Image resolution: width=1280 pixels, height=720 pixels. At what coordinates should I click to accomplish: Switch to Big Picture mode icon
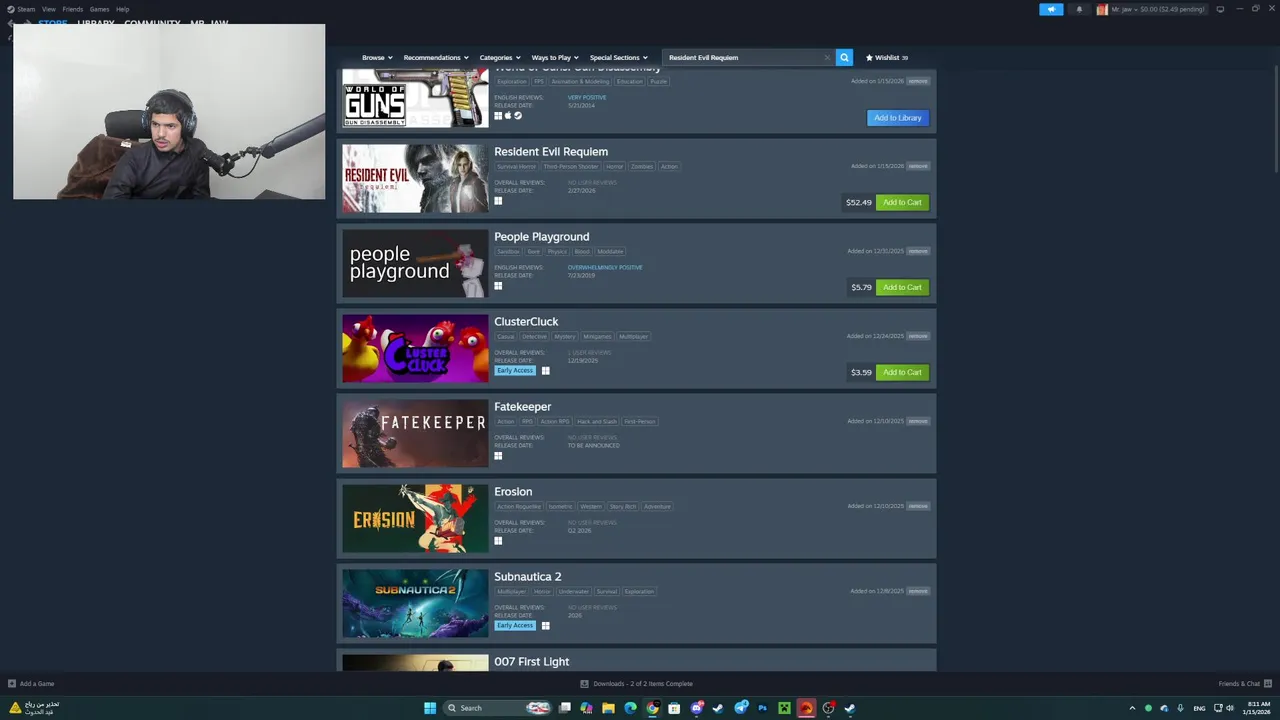point(1220,9)
